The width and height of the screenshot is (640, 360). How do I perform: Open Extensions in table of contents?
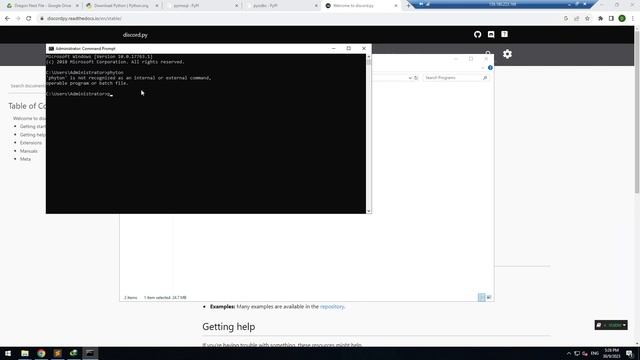31,143
